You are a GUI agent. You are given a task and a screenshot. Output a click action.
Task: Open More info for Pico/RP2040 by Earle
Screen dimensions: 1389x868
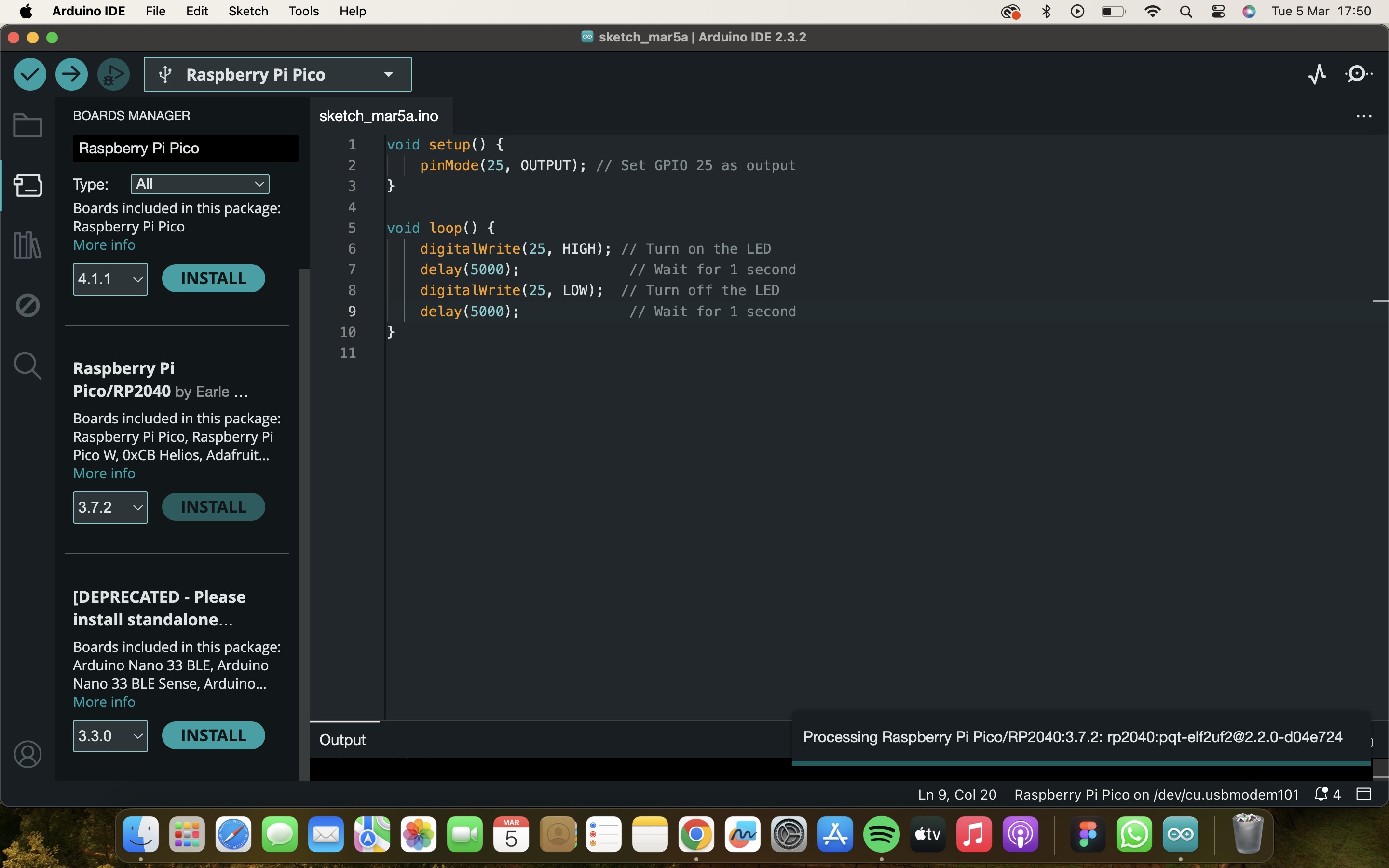click(104, 474)
